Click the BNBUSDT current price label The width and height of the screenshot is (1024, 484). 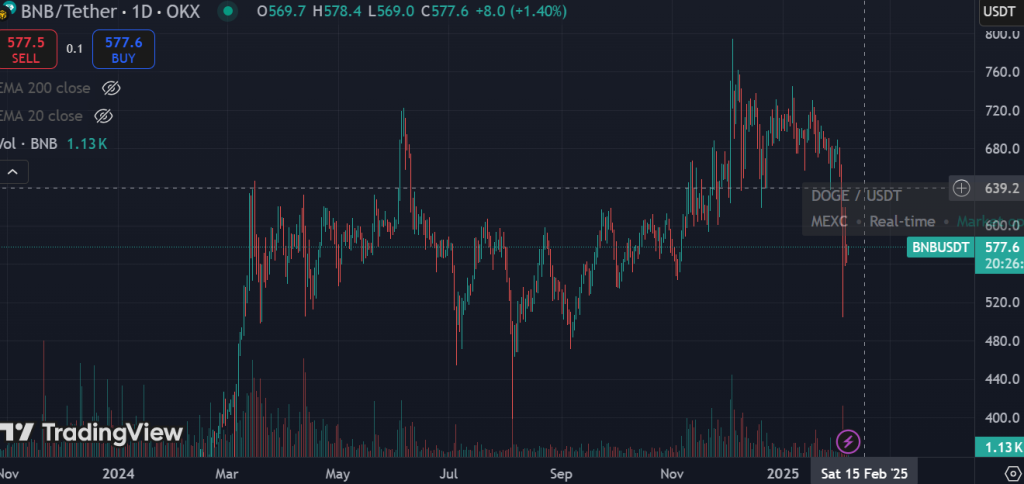pos(940,247)
